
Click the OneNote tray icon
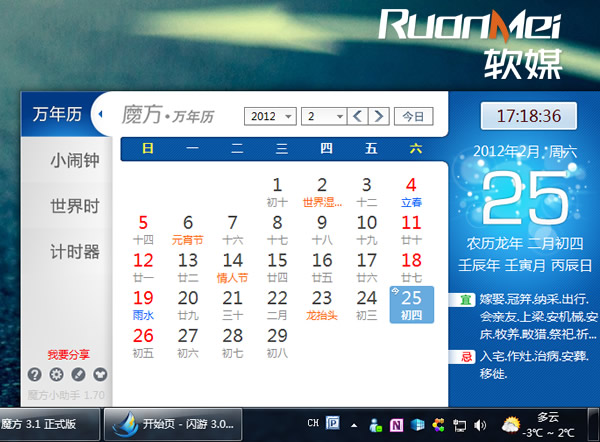point(396,425)
